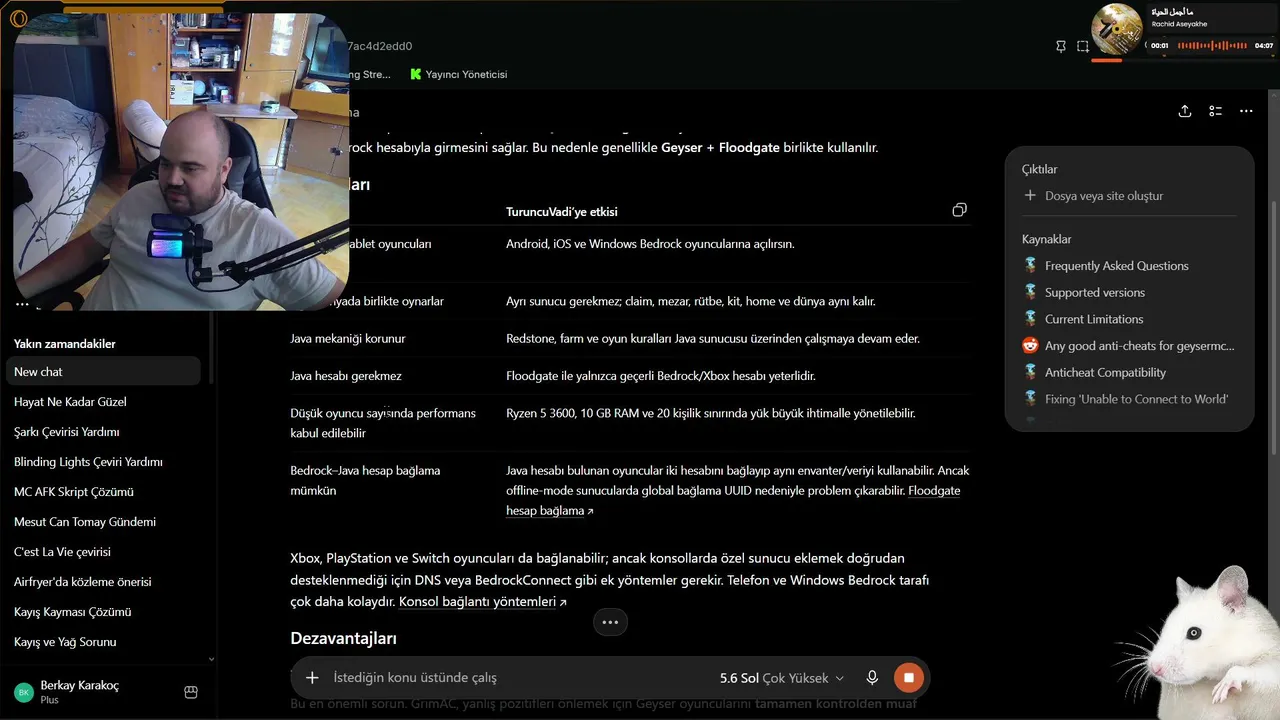Open the 5.6 Sol Çok Yüksek model dropdown

coord(782,678)
